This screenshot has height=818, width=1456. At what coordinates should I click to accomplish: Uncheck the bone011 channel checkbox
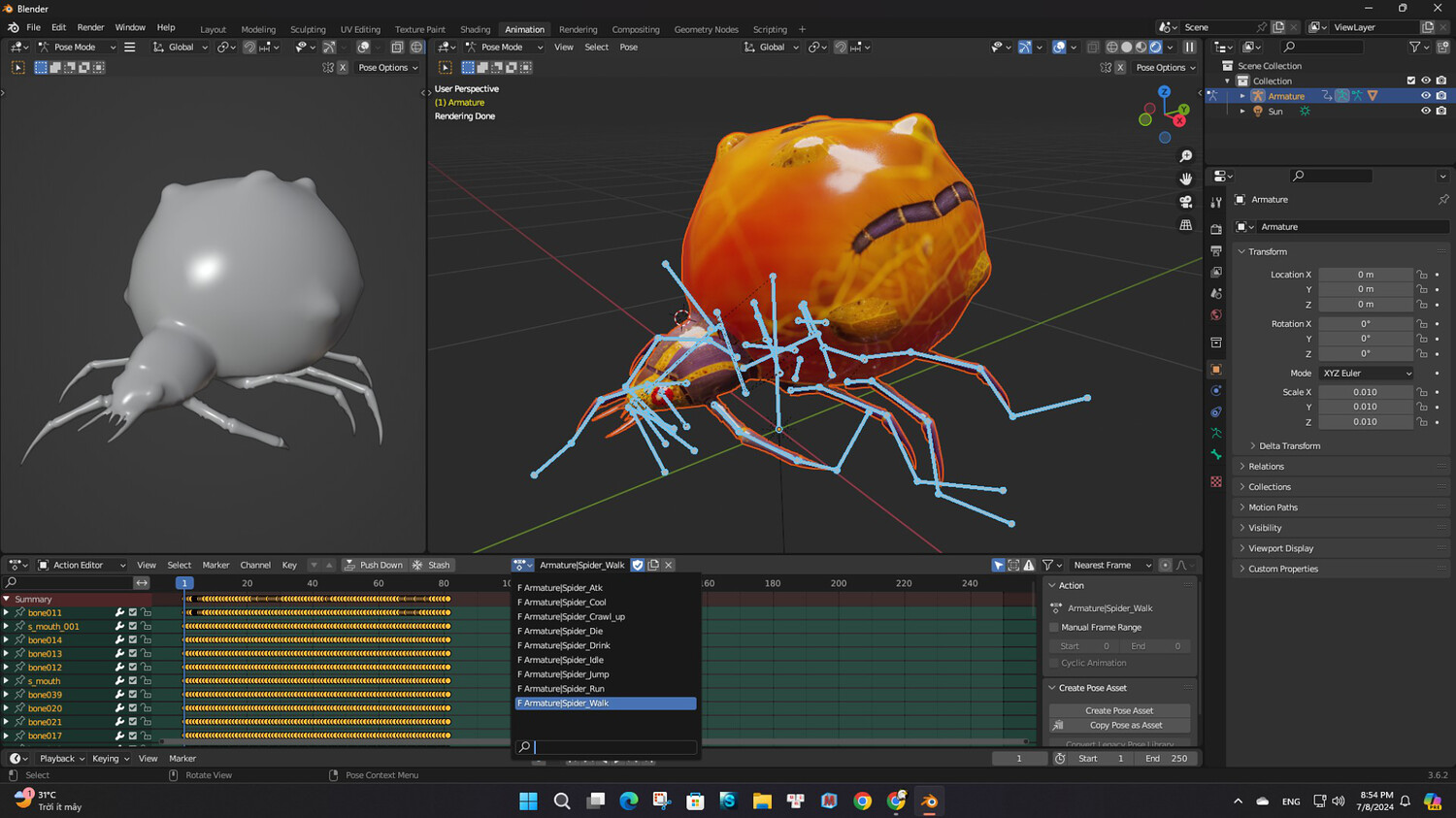pos(133,613)
